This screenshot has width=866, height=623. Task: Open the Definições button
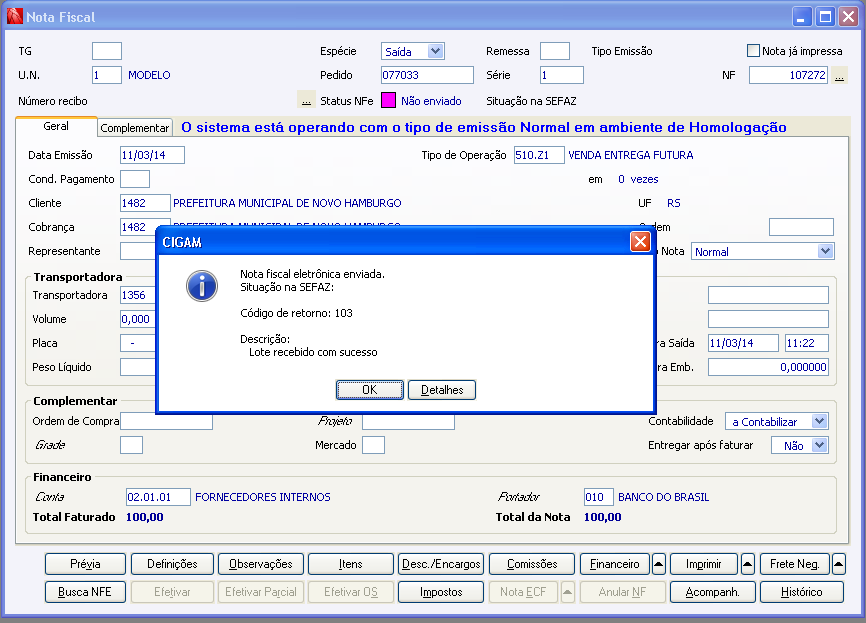[x=172, y=564]
